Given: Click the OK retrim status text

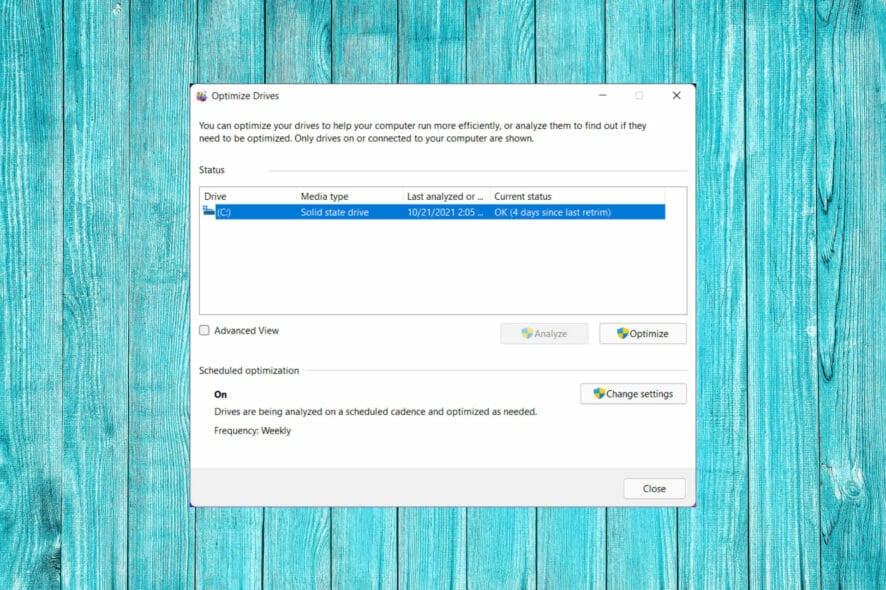Looking at the screenshot, I should (x=553, y=212).
